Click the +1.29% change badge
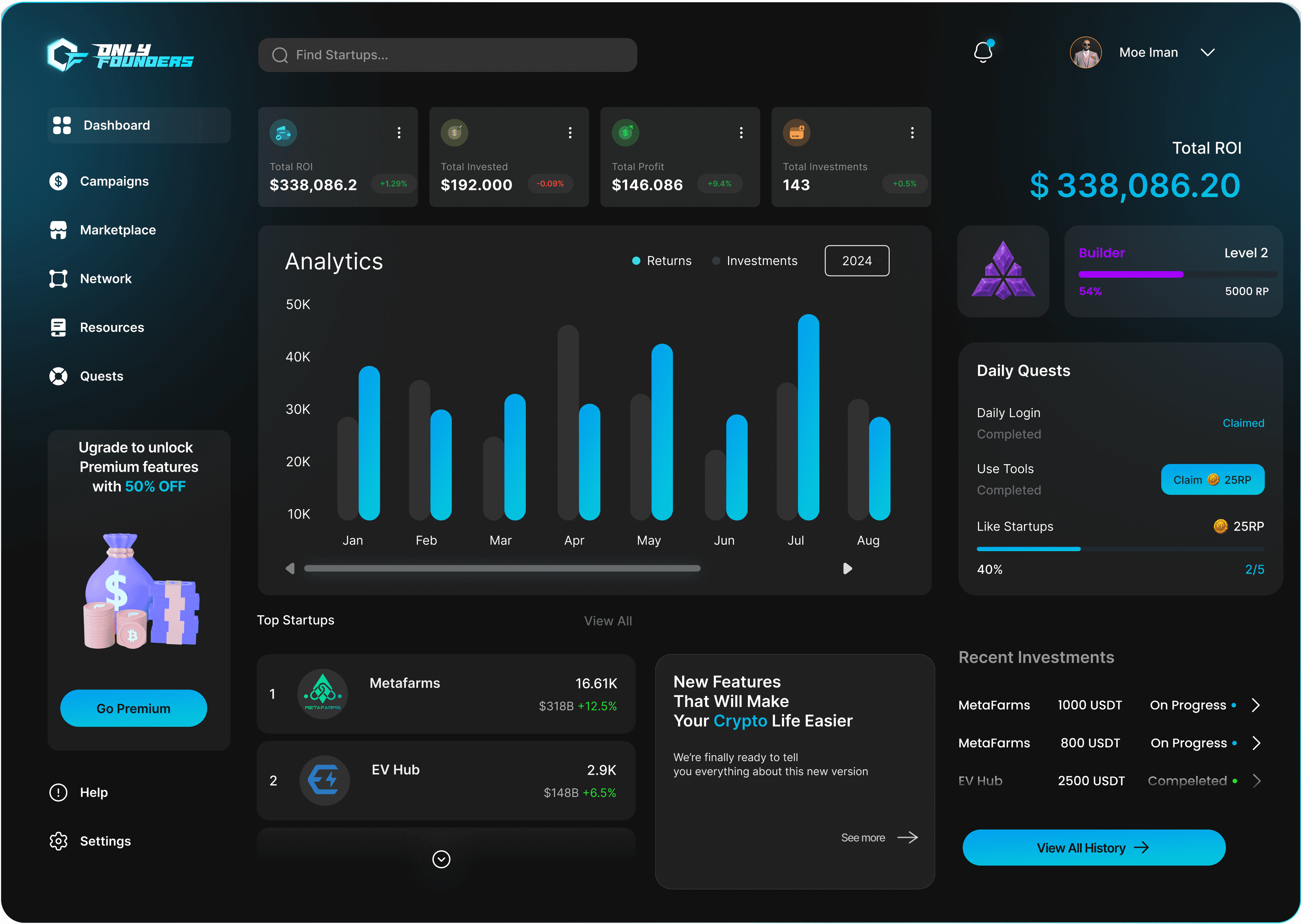Image resolution: width=1301 pixels, height=924 pixels. pyautogui.click(x=394, y=184)
